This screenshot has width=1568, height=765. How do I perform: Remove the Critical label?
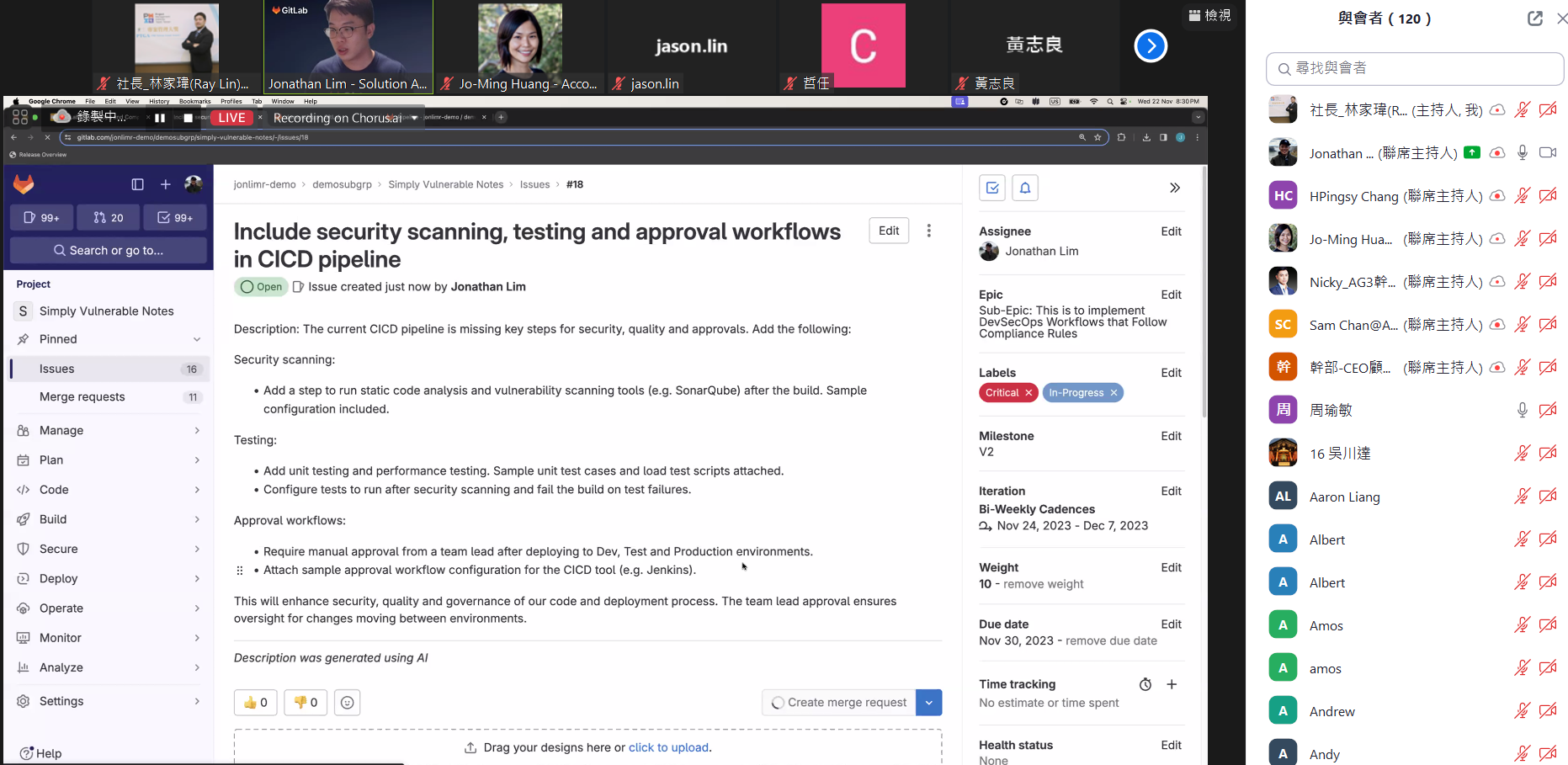pos(1029,393)
